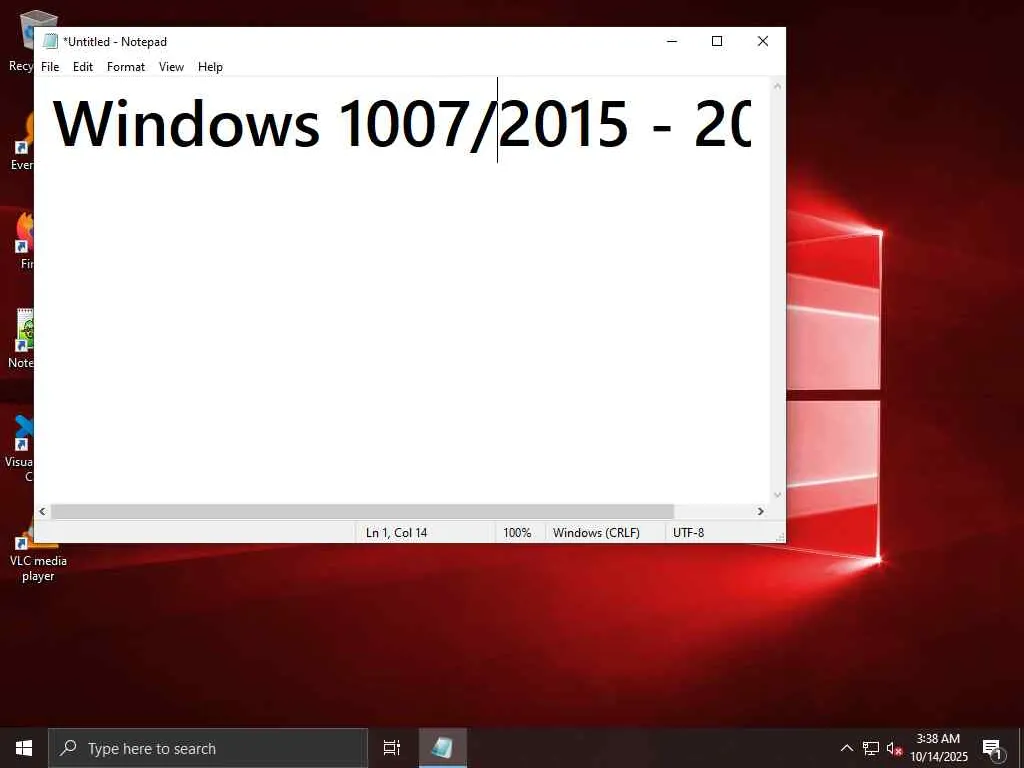Click the Notepad icon in the title bar
This screenshot has height=768, width=1024.
point(50,41)
